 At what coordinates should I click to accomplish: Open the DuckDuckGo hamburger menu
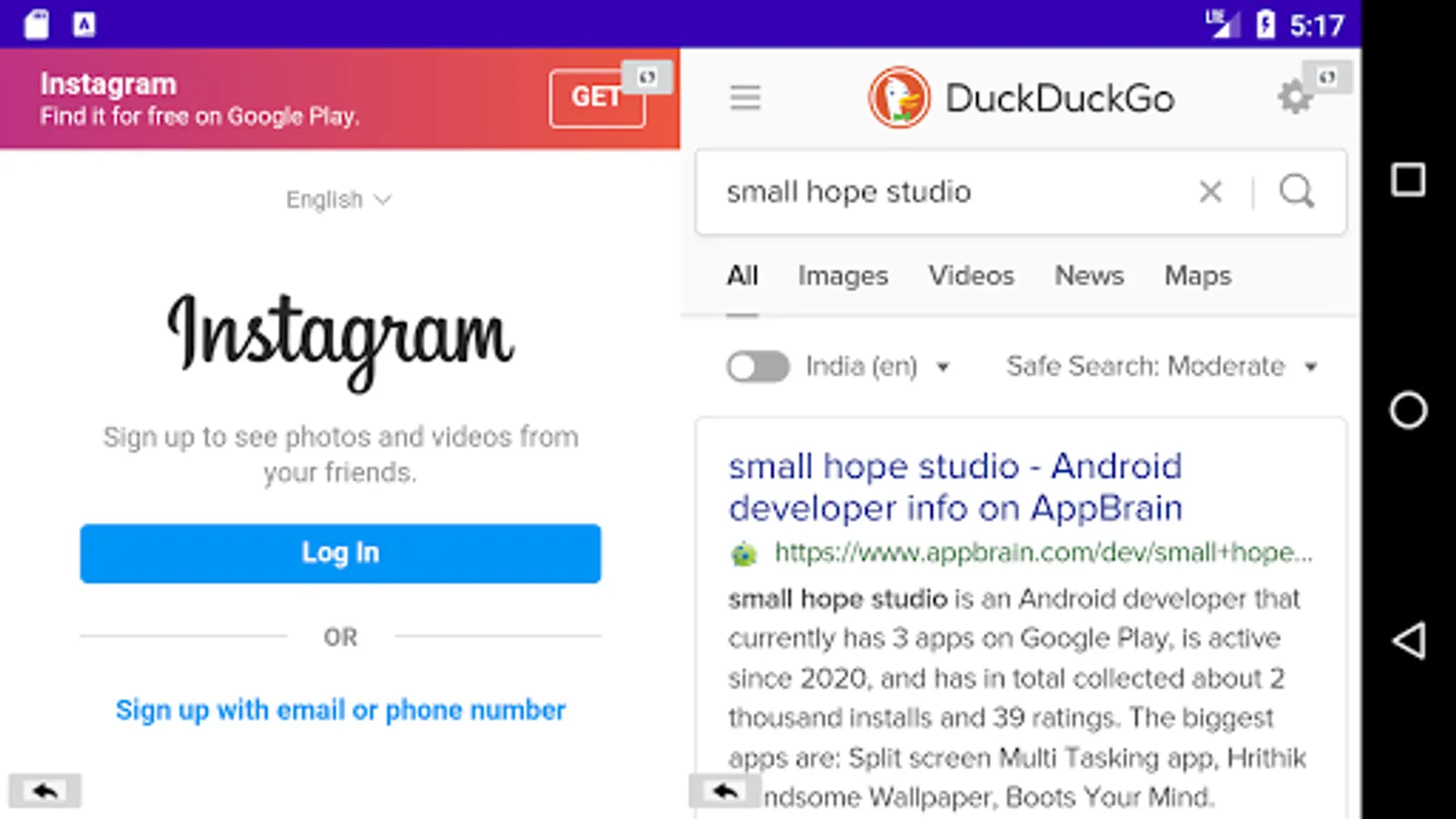pyautogui.click(x=745, y=97)
